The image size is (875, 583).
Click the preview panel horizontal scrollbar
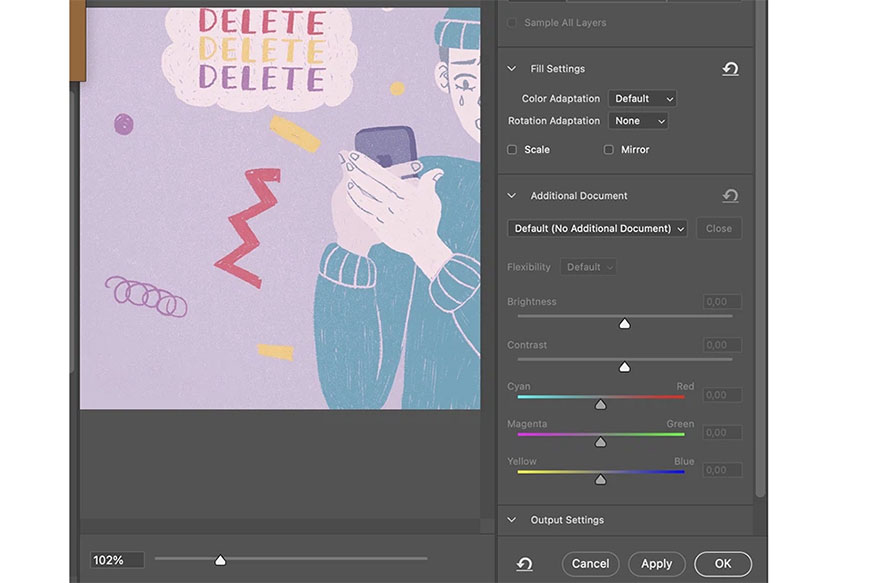[x=280, y=526]
